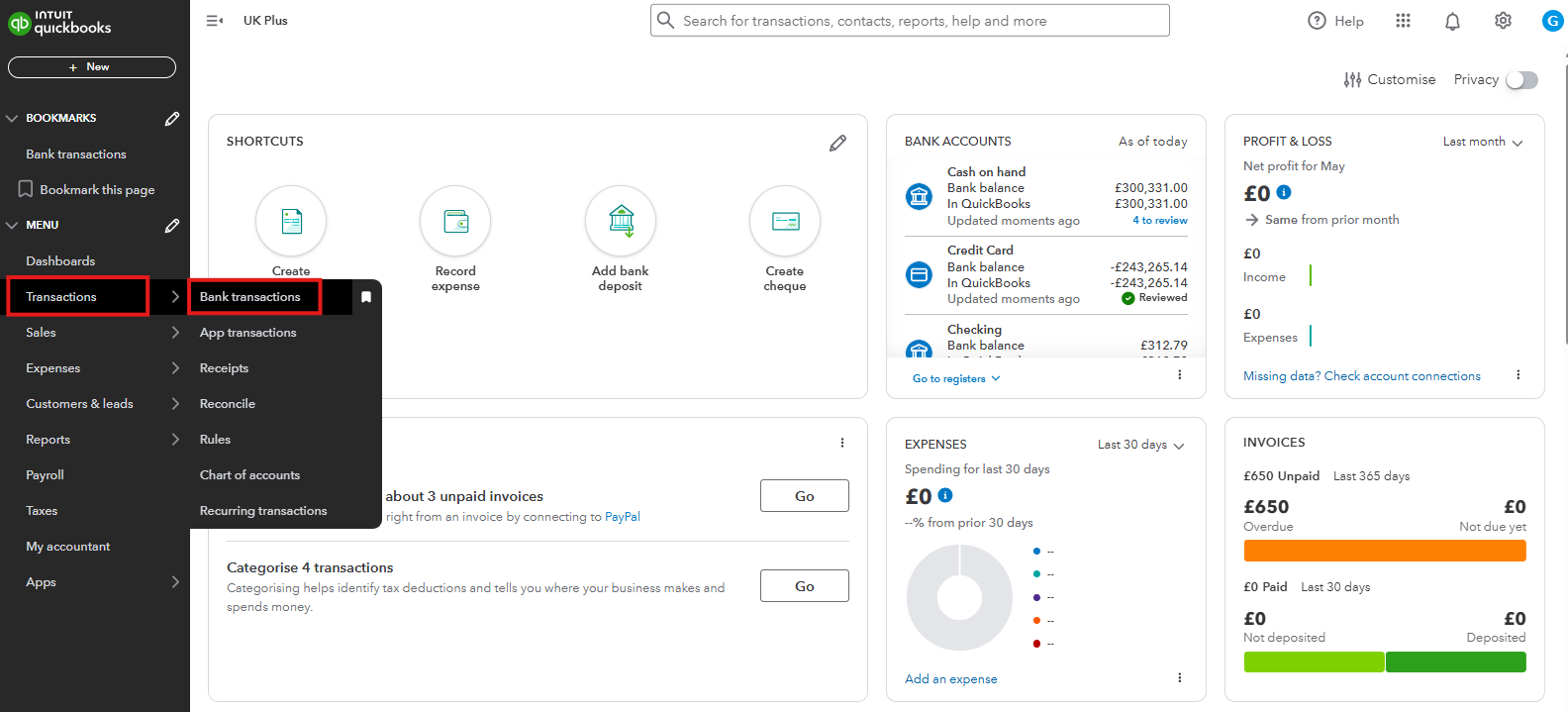Click Go for unpaid invoices
1568x712 pixels.
[x=805, y=496]
